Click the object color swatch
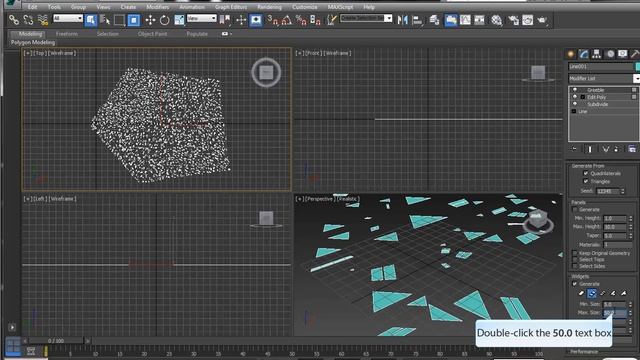Viewport: 640px width, 360px height. [x=638, y=66]
